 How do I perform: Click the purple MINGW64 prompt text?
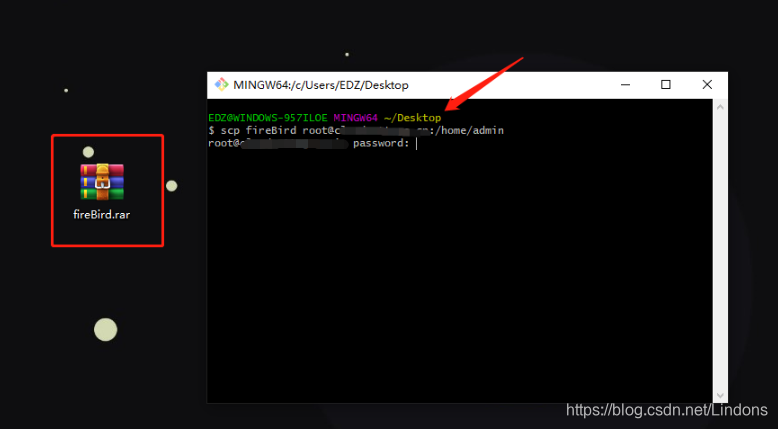click(356, 118)
